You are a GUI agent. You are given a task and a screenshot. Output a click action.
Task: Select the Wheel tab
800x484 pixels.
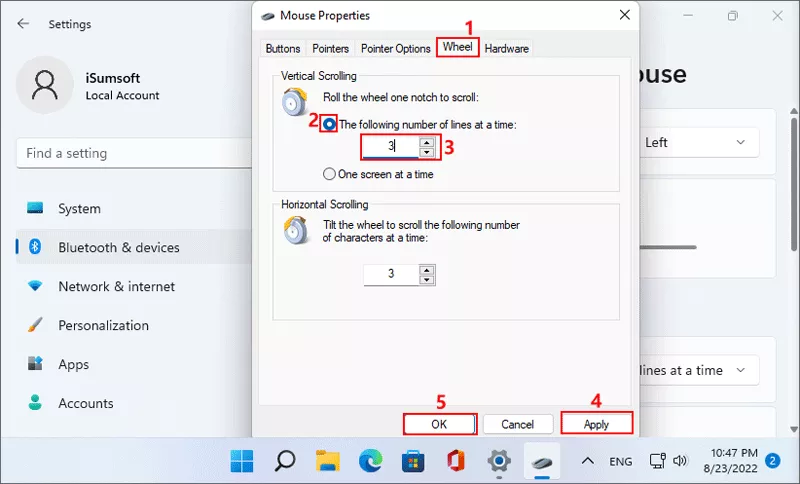[458, 47]
